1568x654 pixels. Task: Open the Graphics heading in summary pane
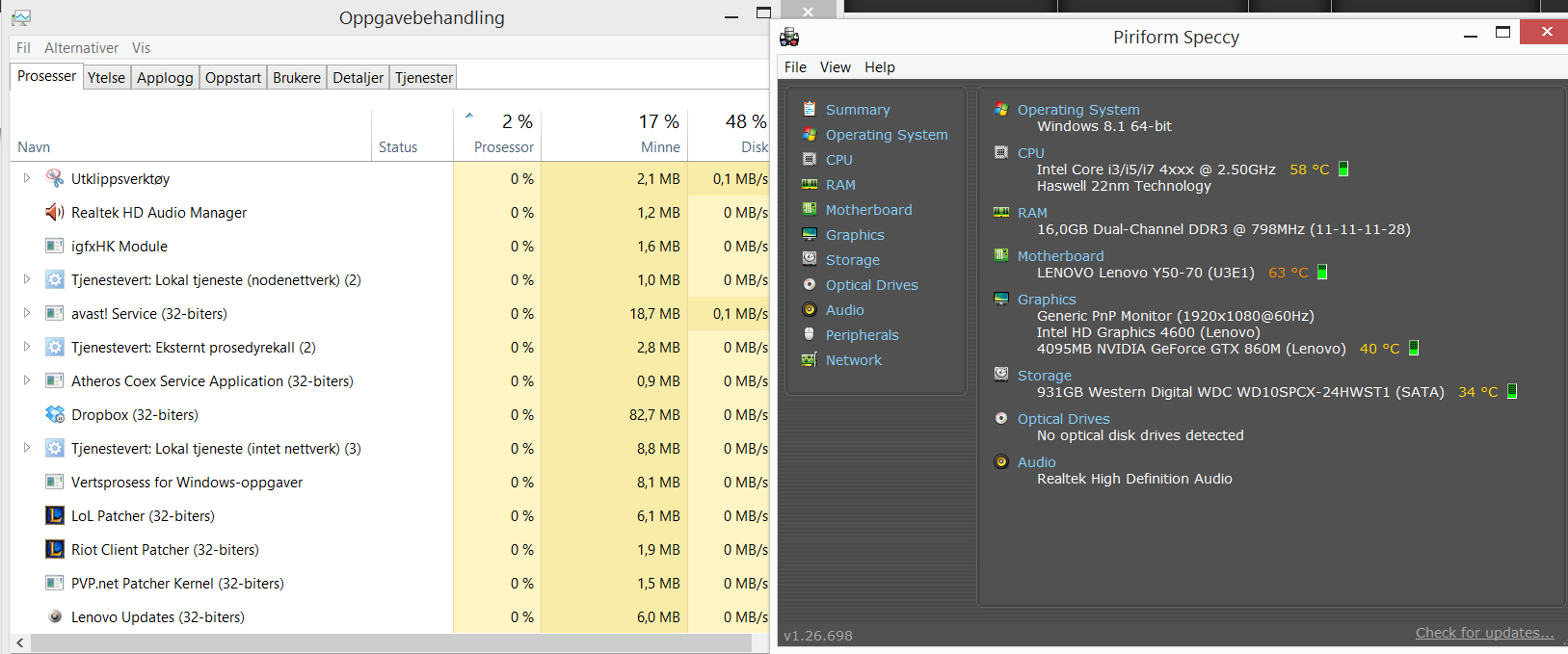point(1047,300)
